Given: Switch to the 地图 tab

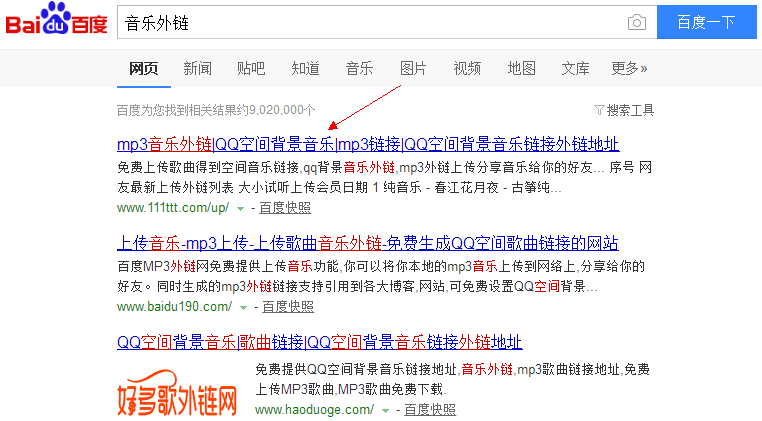Looking at the screenshot, I should pos(521,69).
